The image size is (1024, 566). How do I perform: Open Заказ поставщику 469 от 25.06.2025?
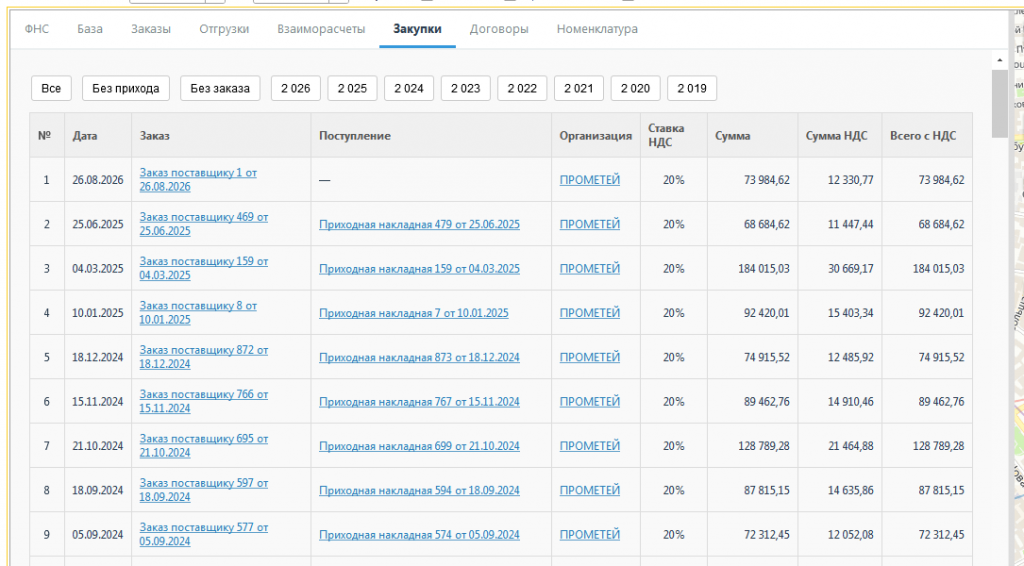click(204, 224)
